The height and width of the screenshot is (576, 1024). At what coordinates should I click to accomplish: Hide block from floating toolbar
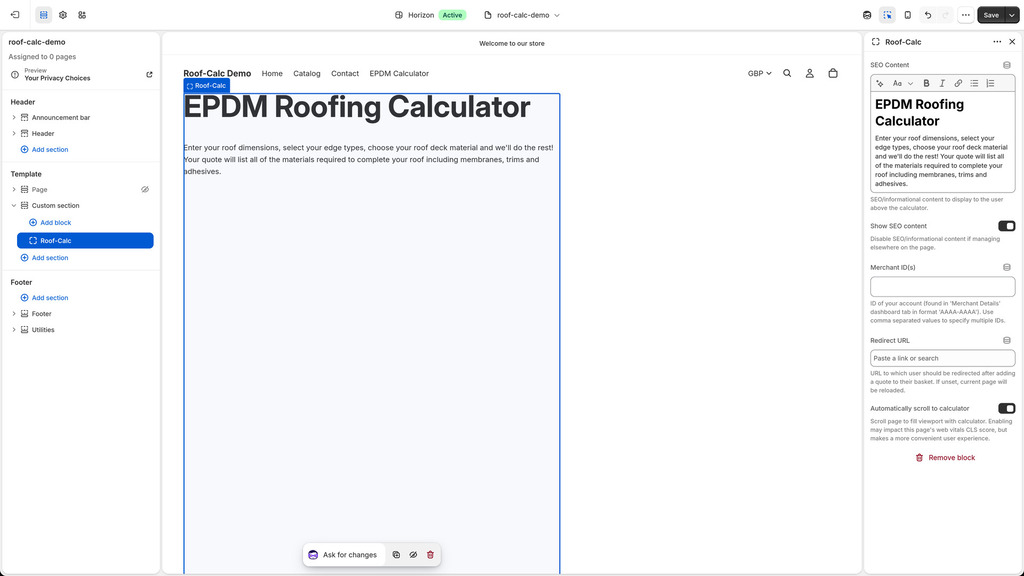pos(413,554)
